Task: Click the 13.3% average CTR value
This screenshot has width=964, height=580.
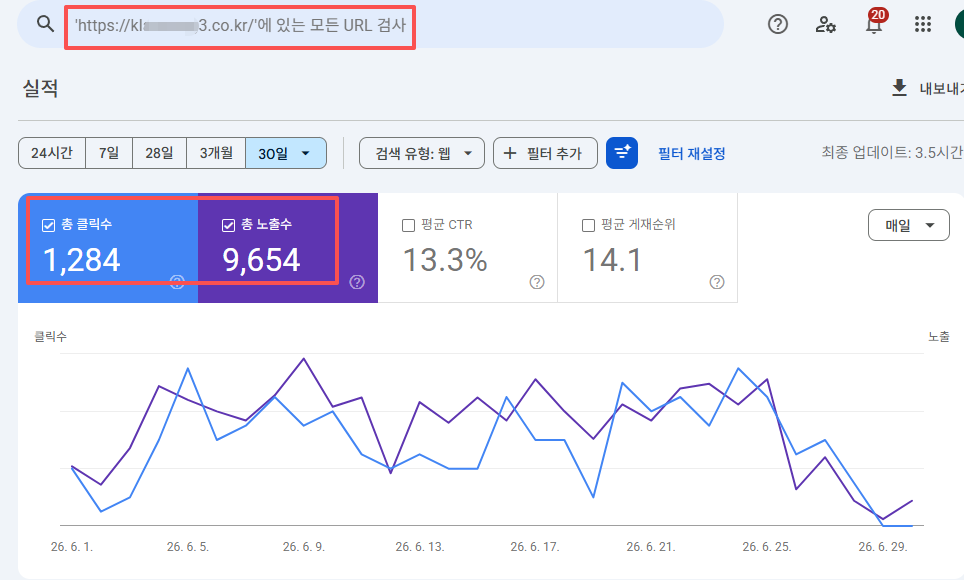Action: [x=445, y=260]
